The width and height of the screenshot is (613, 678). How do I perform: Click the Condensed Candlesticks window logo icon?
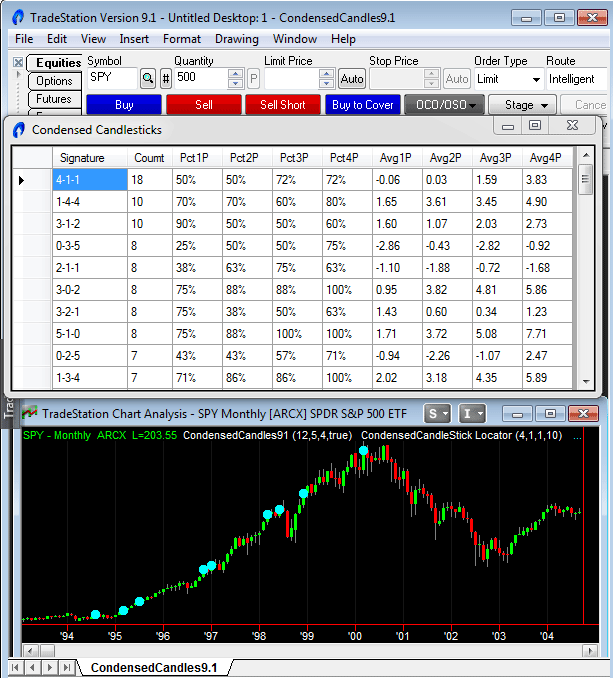19,130
